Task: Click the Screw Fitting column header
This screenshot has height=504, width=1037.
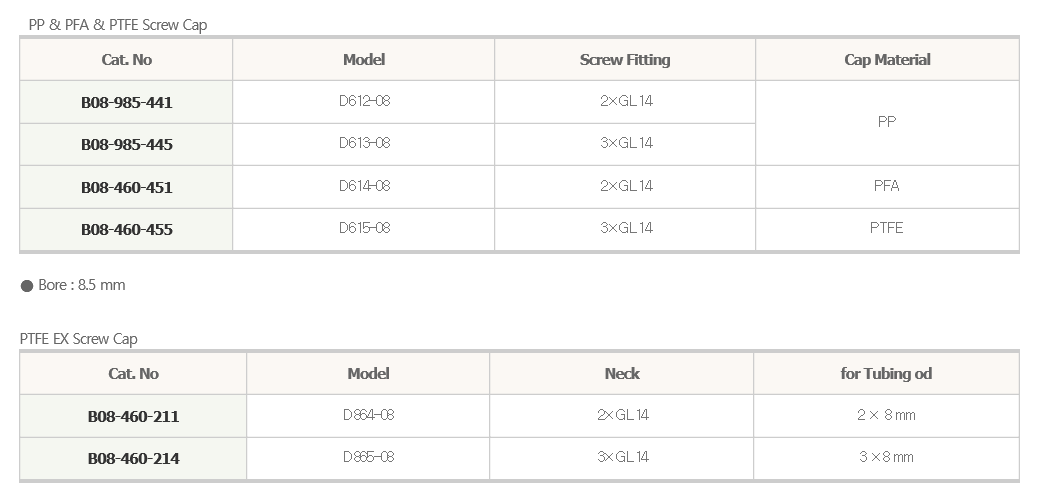Action: (625, 60)
